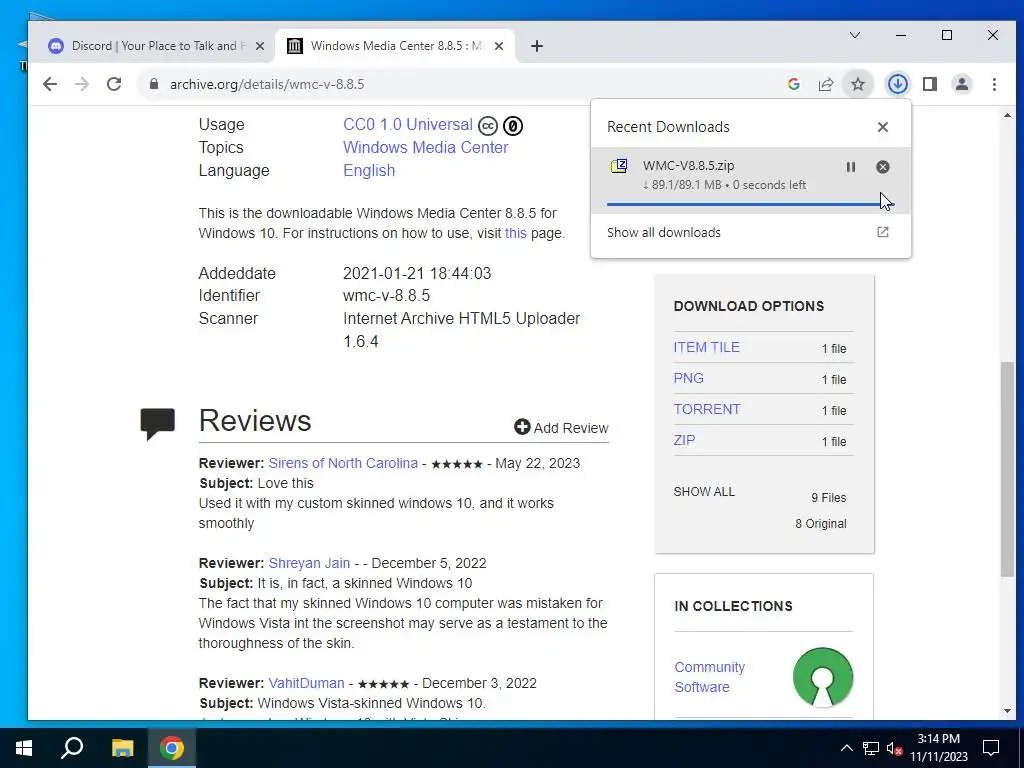The height and width of the screenshot is (768, 1024).
Task: Open the Chrome side panel
Action: [930, 84]
